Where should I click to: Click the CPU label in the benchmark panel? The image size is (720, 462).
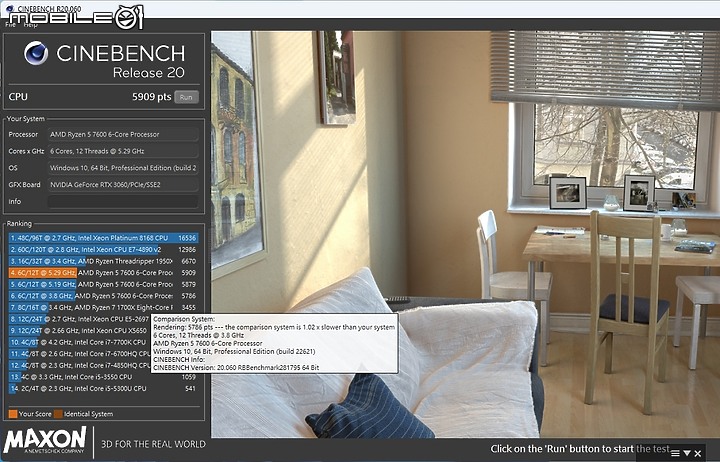(18, 97)
